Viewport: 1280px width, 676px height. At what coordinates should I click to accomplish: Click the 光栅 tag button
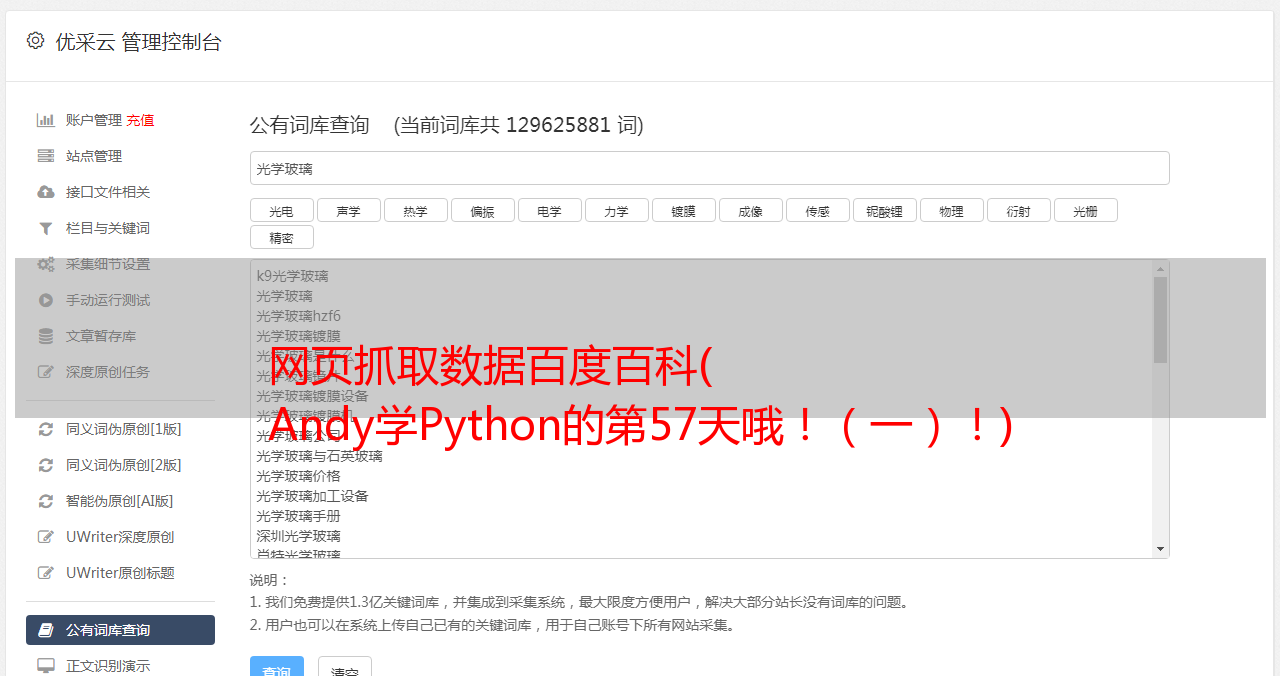1086,210
